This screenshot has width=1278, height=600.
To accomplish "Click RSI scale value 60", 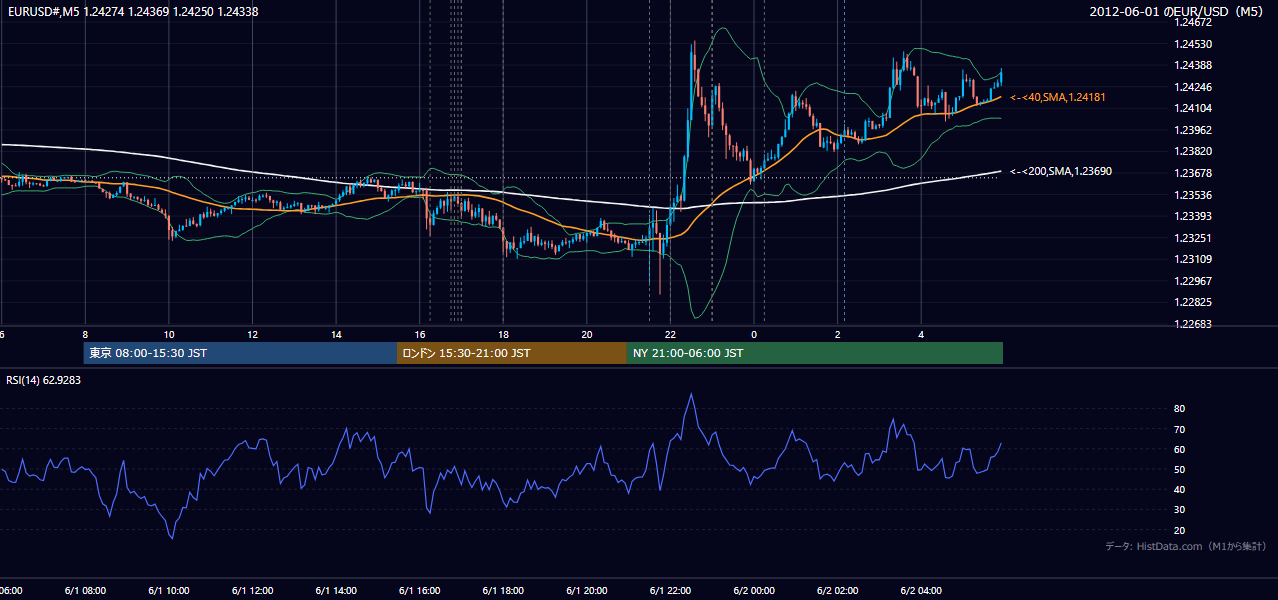I will [1179, 449].
